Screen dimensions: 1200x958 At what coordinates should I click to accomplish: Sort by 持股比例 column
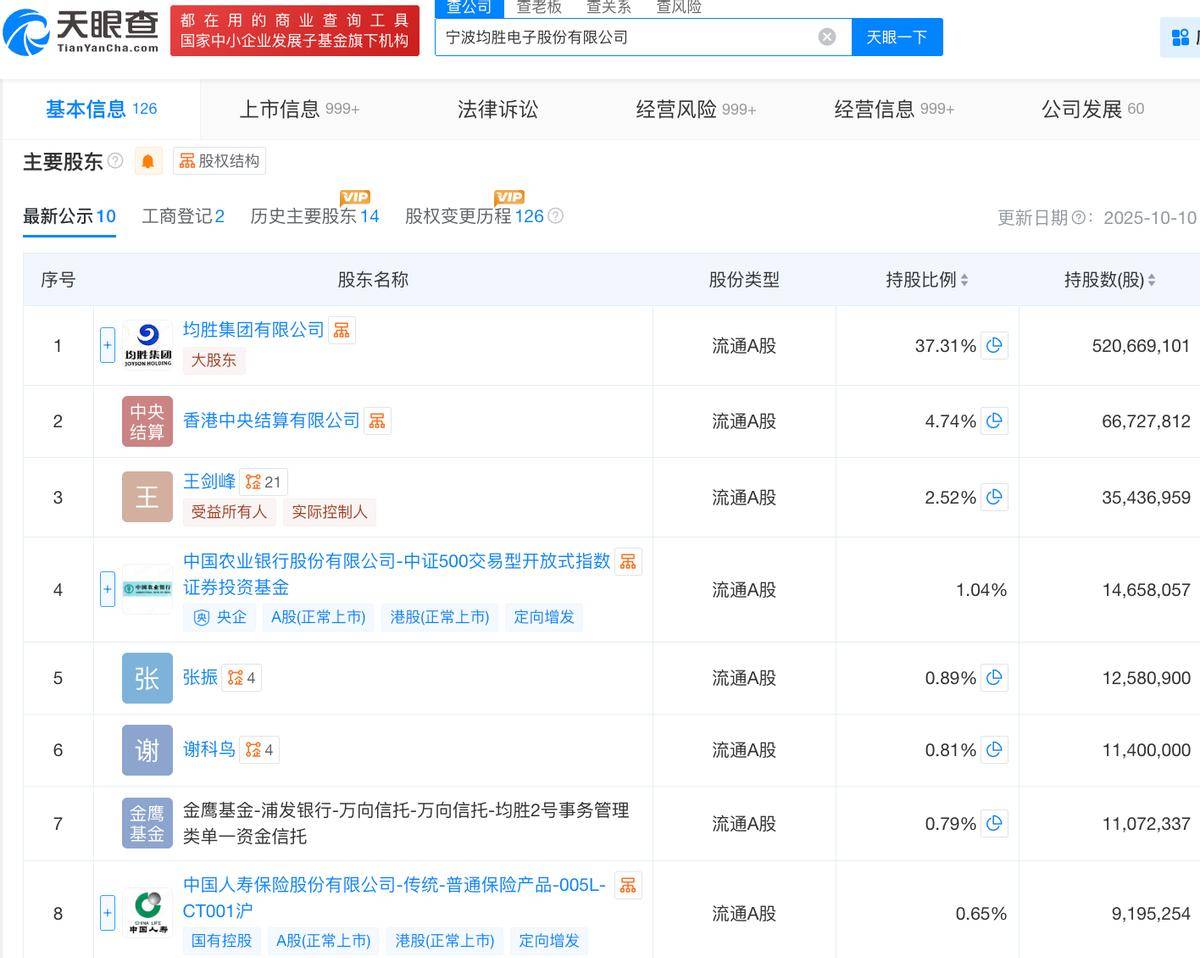click(927, 280)
